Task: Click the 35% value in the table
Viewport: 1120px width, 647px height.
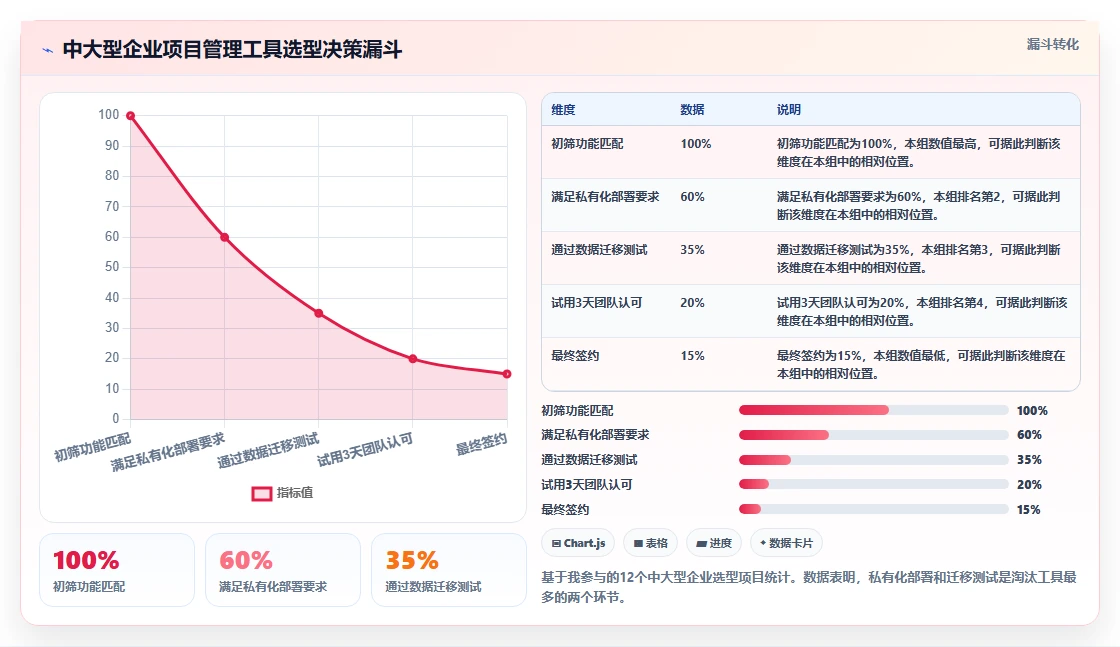Action: [x=692, y=250]
